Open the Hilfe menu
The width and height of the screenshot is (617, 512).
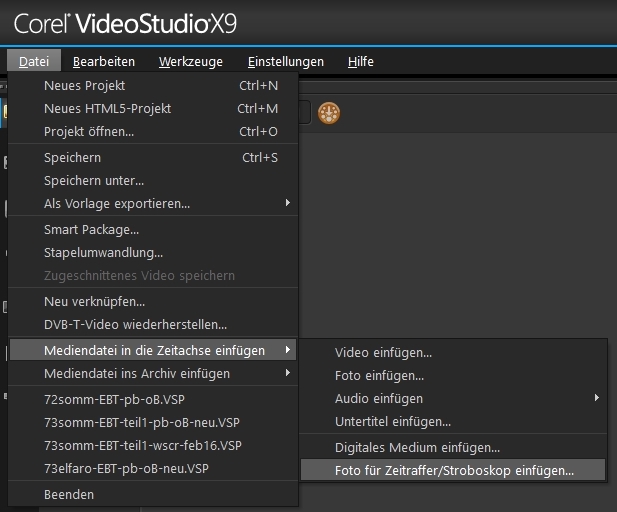[361, 61]
